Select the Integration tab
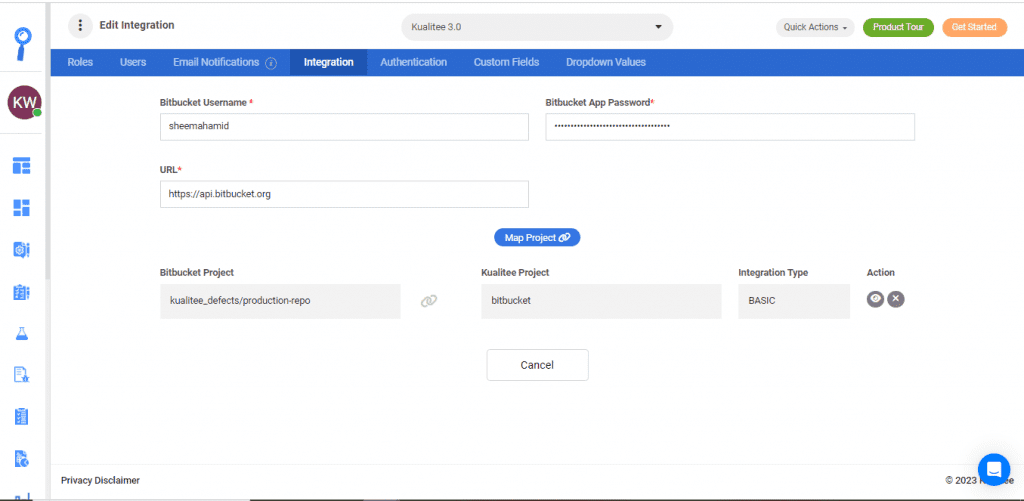Image resolution: width=1024 pixels, height=501 pixels. tap(328, 63)
